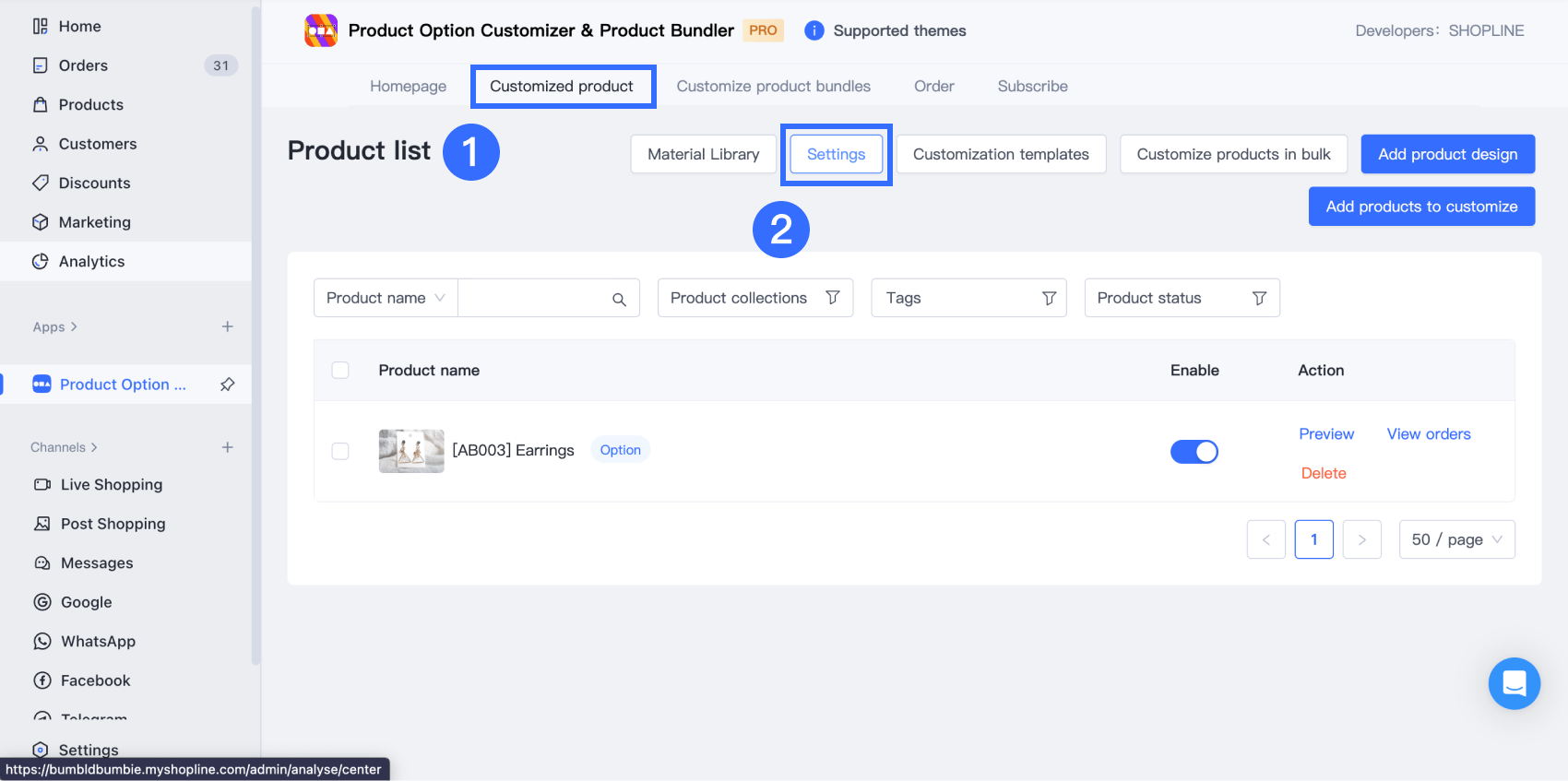
Task: Focus the product name search field
Action: 533,298
